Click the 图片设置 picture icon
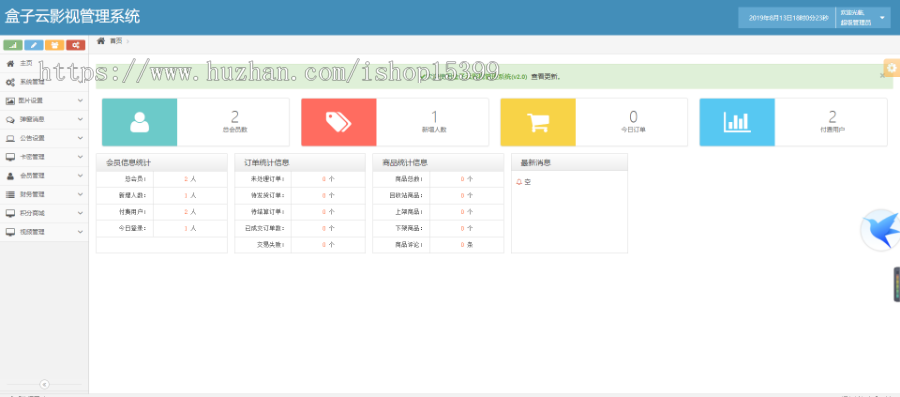 pyautogui.click(x=10, y=101)
